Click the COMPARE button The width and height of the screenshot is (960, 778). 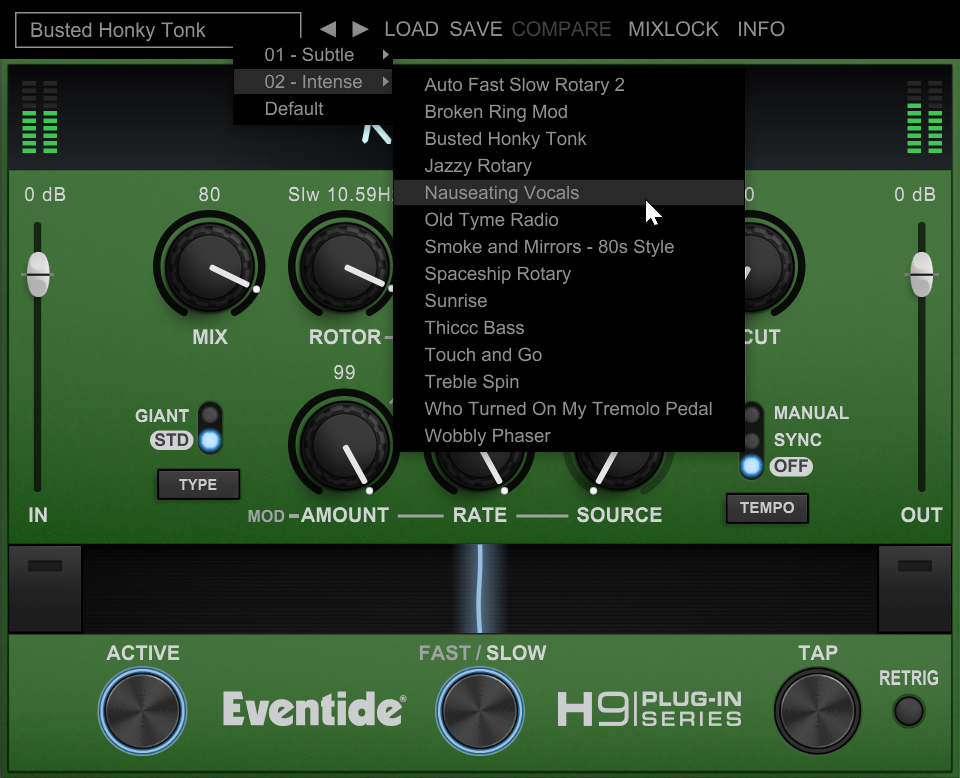[561, 29]
